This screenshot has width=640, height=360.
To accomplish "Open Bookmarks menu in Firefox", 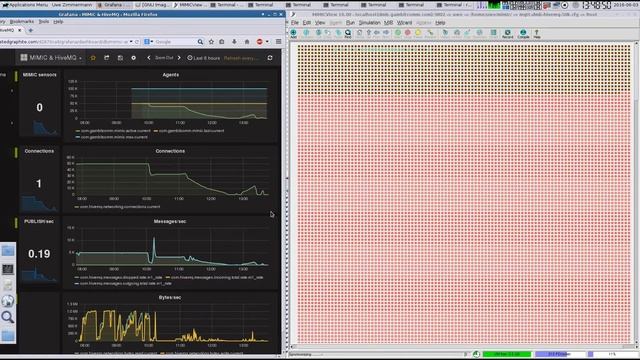I will point(22,22).
